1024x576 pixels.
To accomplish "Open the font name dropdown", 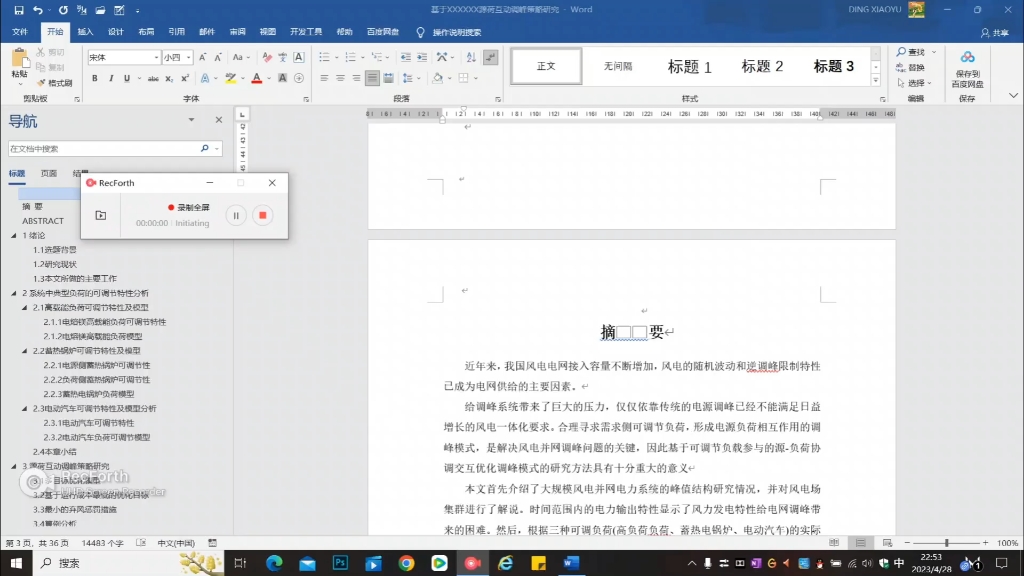I will tap(156, 57).
